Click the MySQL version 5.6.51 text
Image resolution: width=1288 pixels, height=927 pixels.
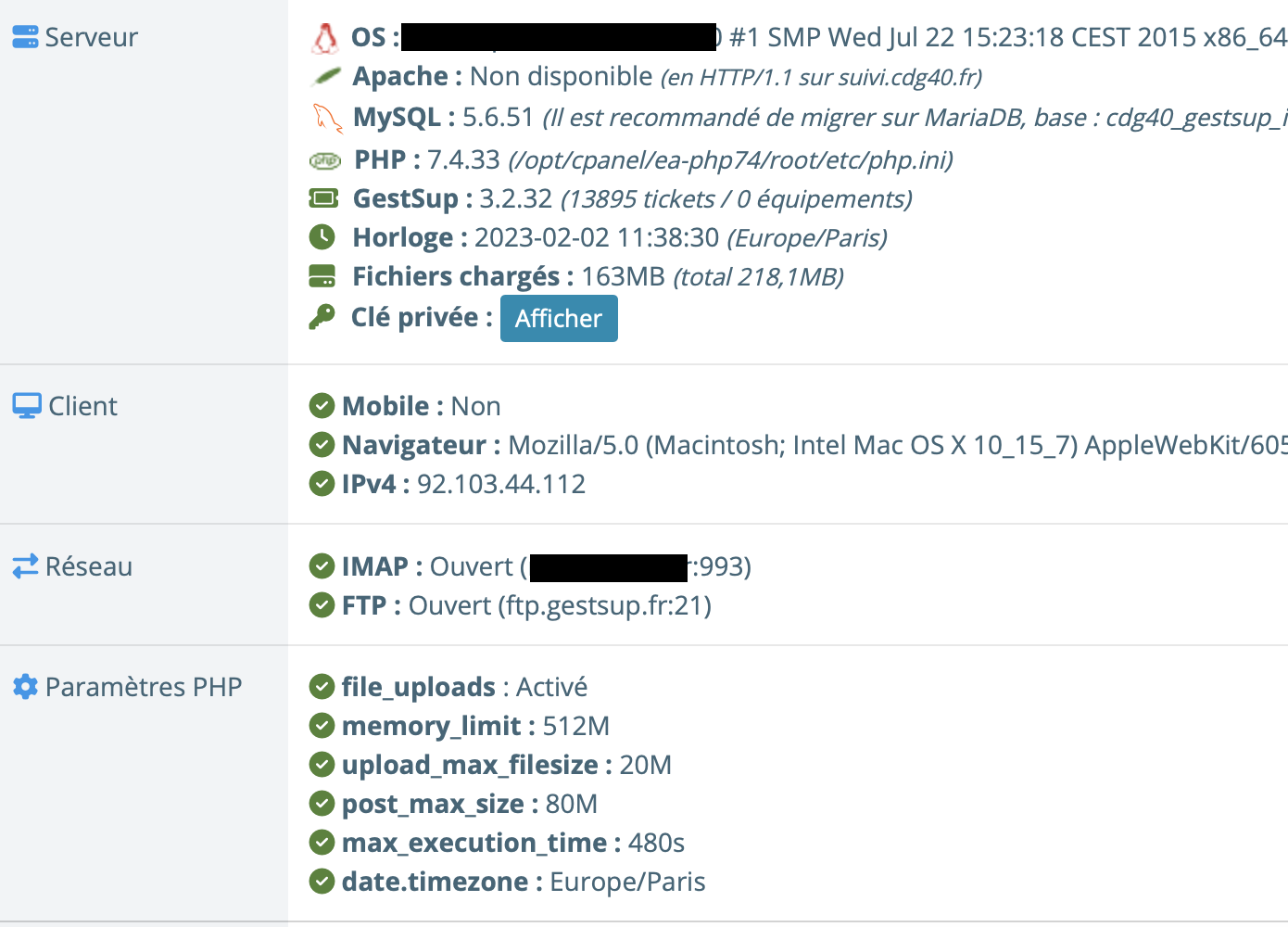(499, 118)
